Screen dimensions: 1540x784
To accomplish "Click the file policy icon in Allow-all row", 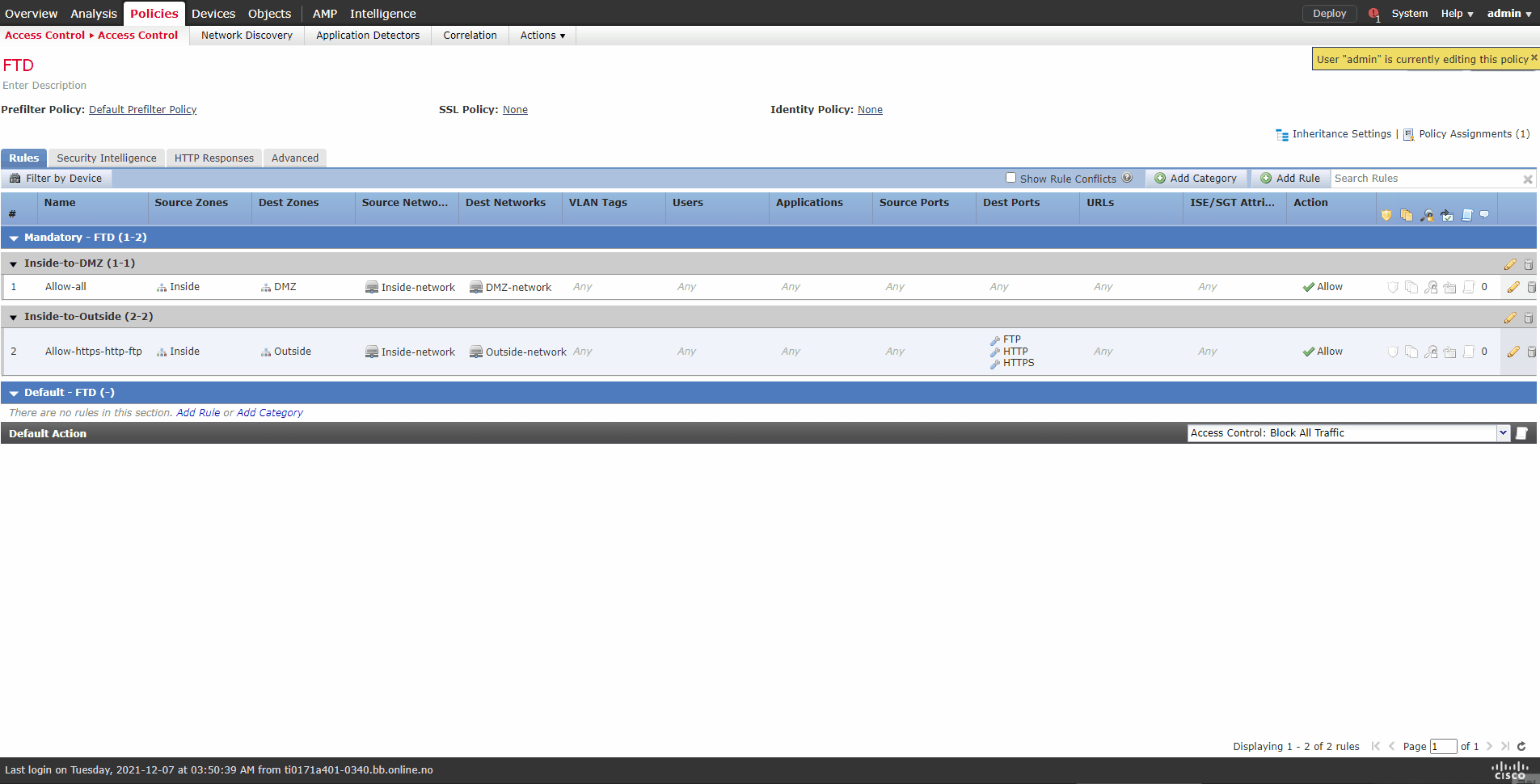I will pos(1411,287).
